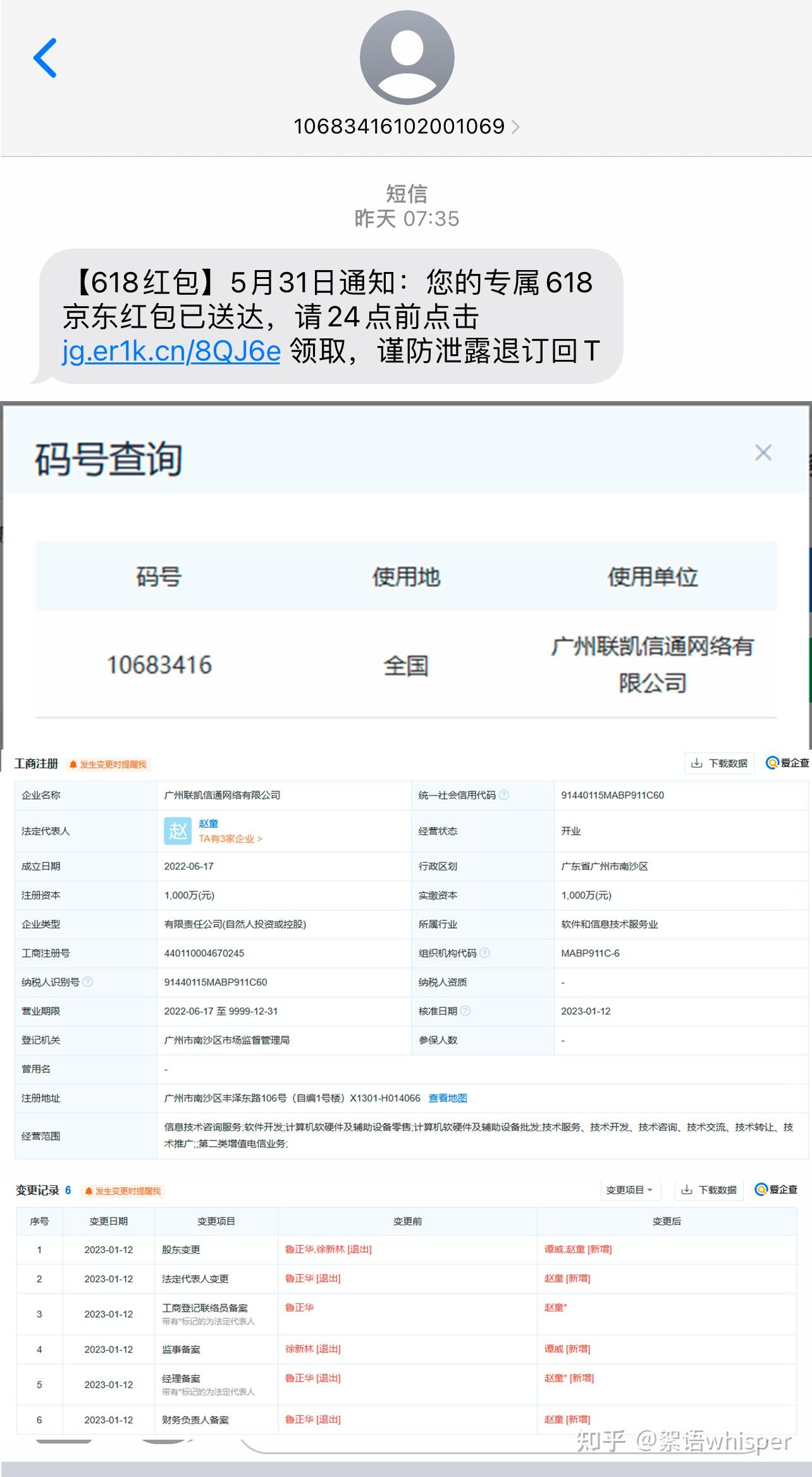Open the 查看地图 link for the address

click(x=448, y=1098)
